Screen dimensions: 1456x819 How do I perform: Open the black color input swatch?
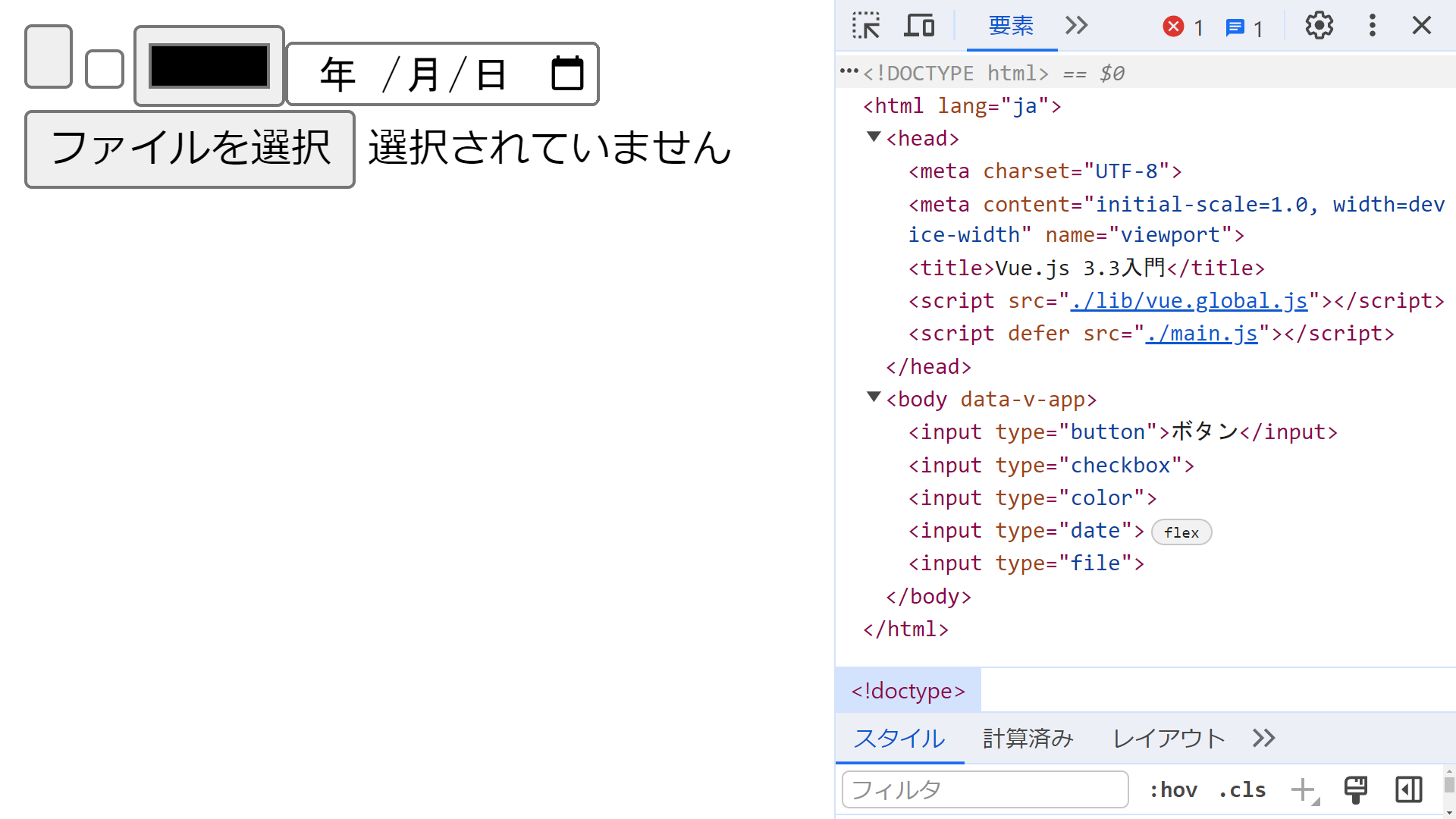pos(209,66)
